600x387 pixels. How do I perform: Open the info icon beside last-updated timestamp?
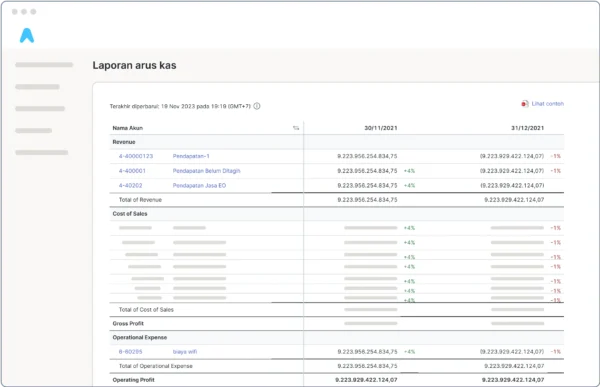click(257, 106)
